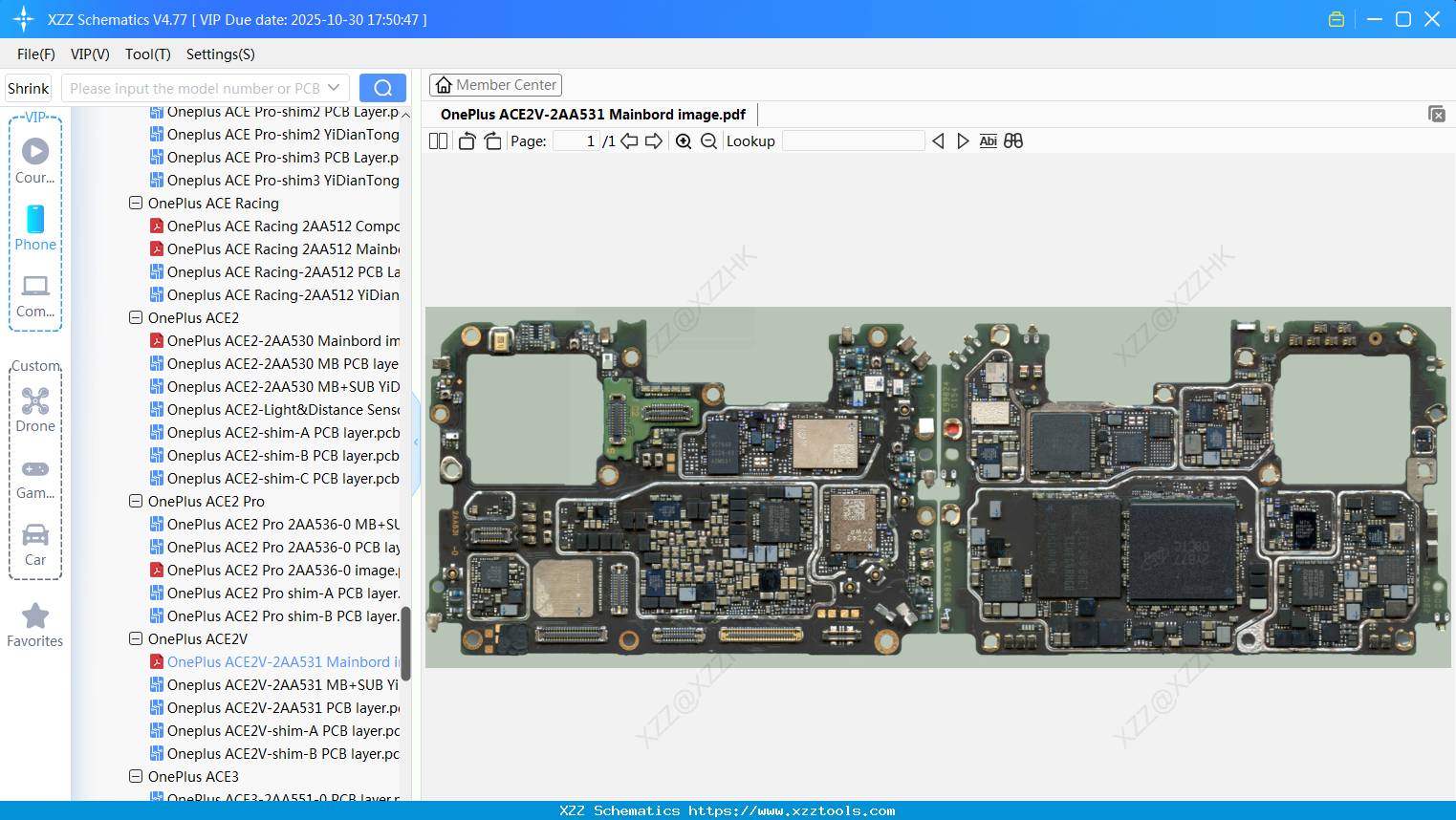Screen dimensions: 1456x820
Task: Select the zoom out tool
Action: click(708, 140)
